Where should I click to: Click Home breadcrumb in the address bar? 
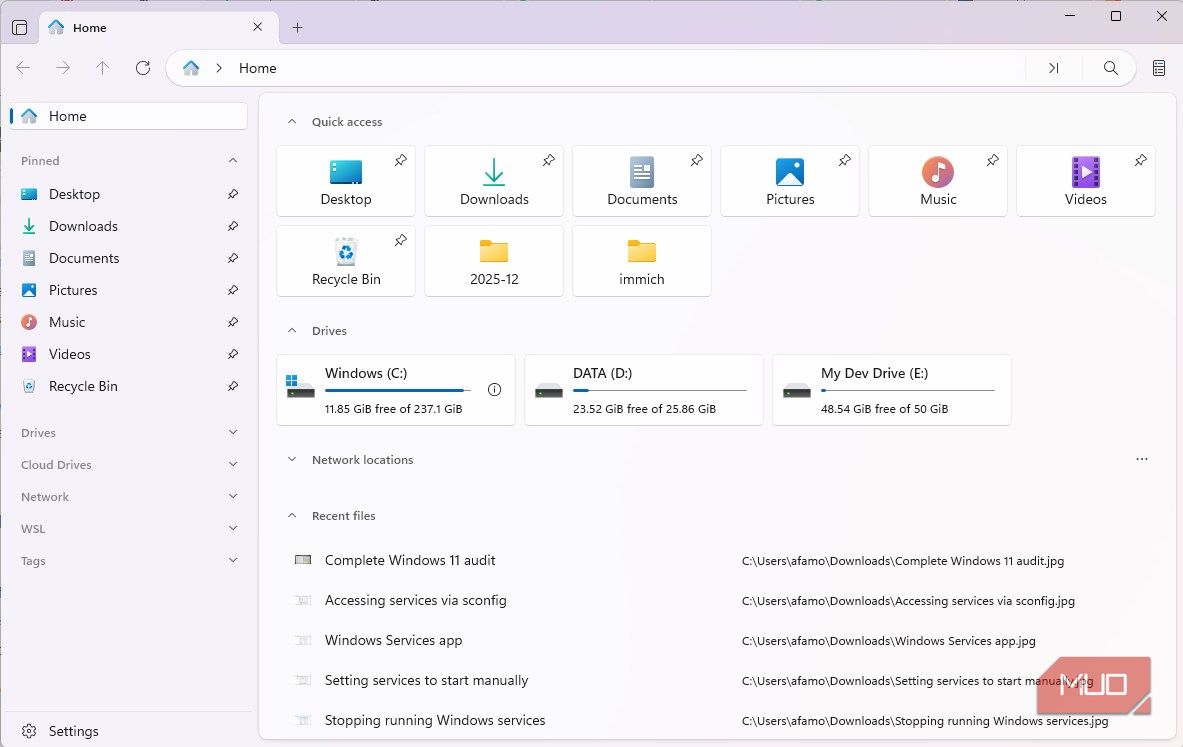tap(257, 68)
